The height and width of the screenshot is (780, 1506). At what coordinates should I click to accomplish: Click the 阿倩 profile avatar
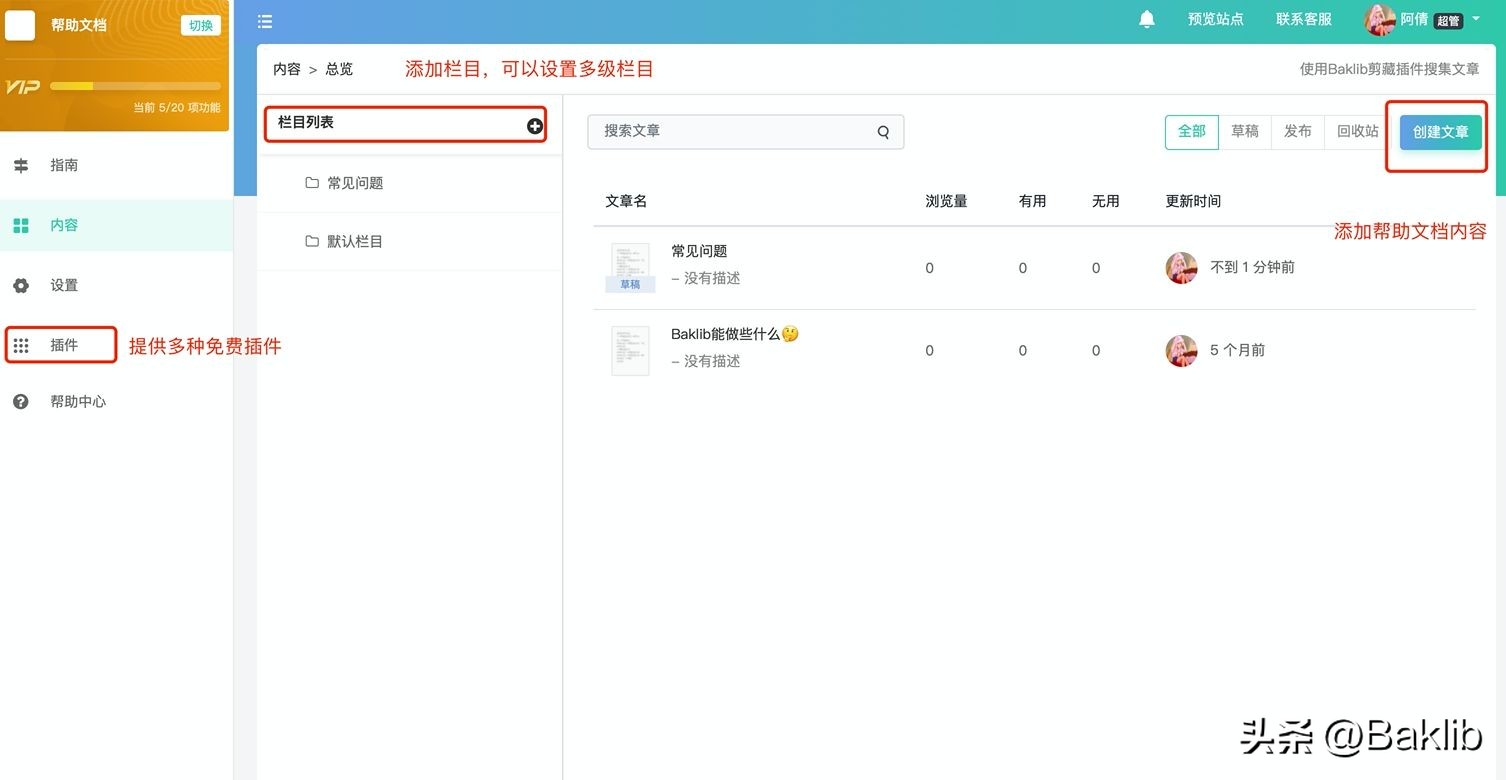click(x=1379, y=19)
